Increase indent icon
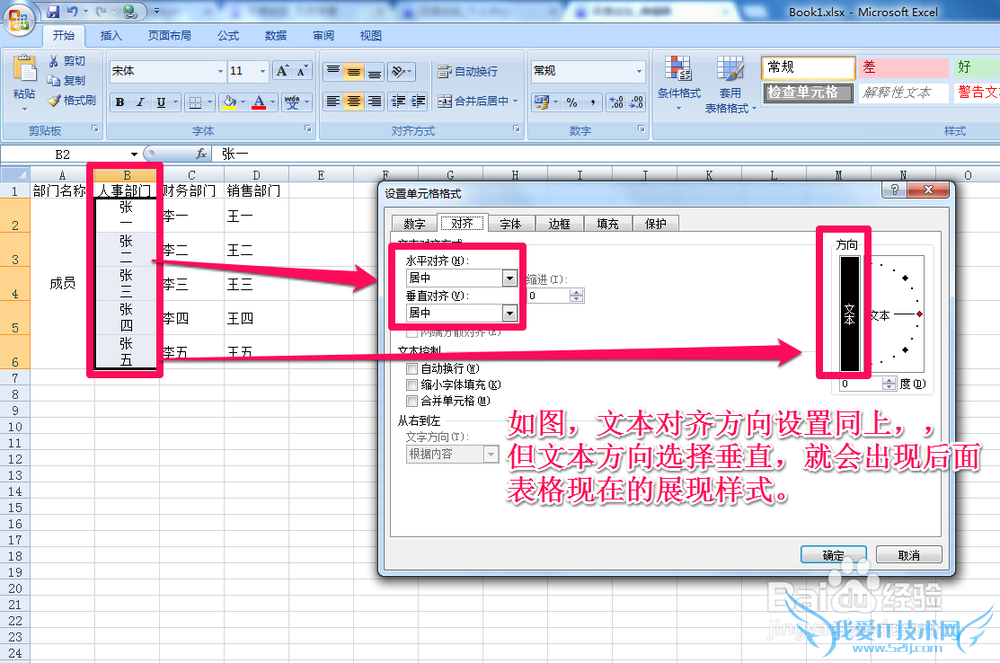Viewport: 1000px width, 663px height. (x=418, y=101)
